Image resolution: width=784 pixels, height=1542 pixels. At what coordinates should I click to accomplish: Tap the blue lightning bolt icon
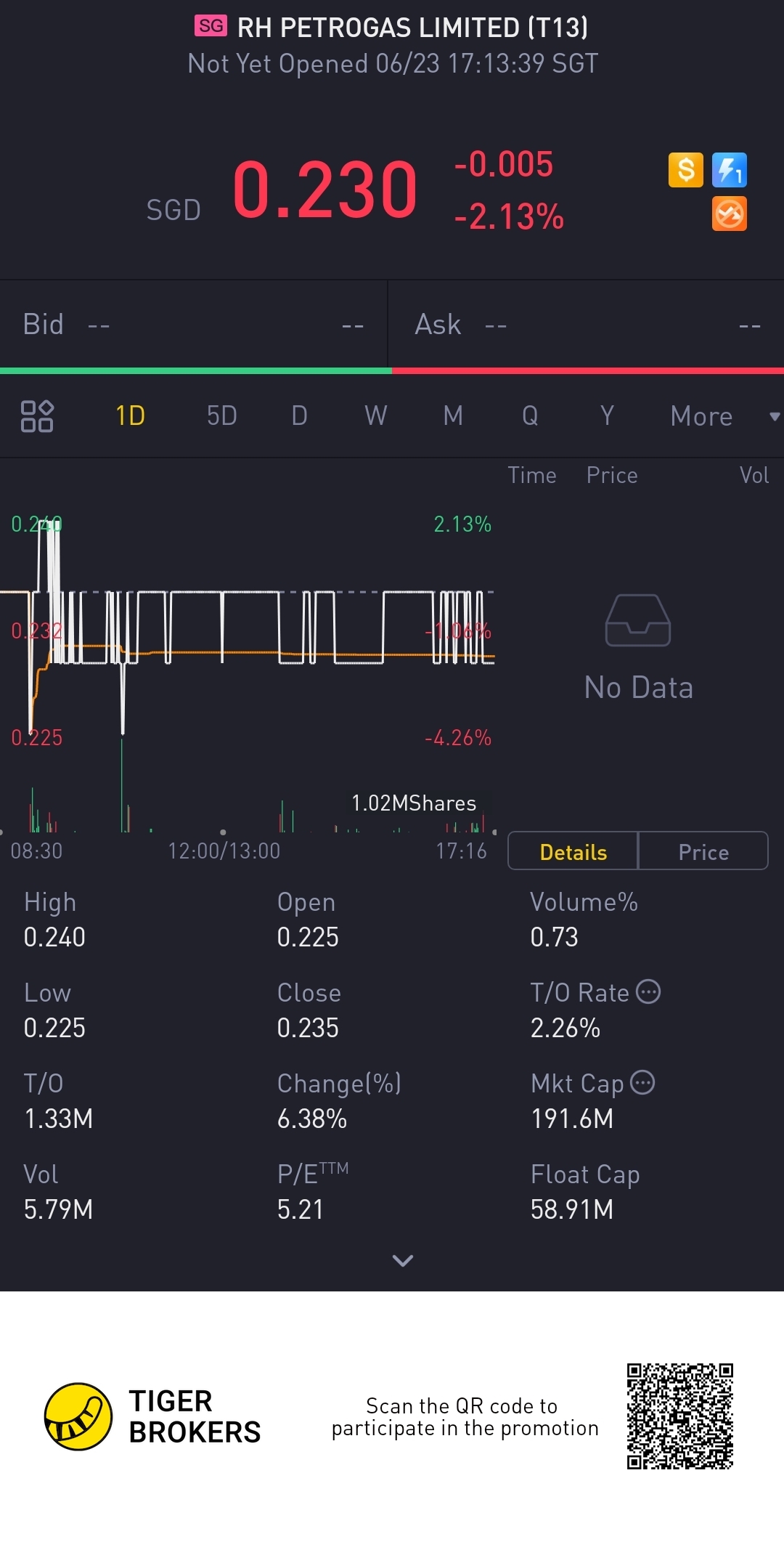tap(729, 171)
